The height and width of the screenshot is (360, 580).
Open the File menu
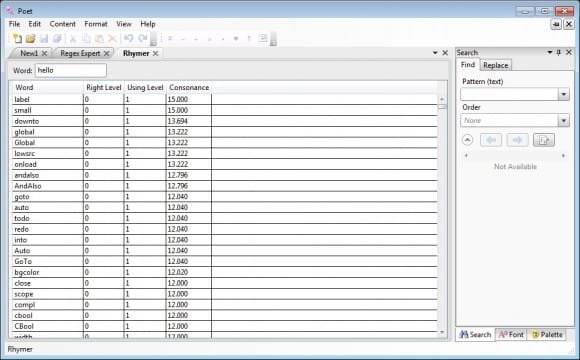(x=14, y=24)
